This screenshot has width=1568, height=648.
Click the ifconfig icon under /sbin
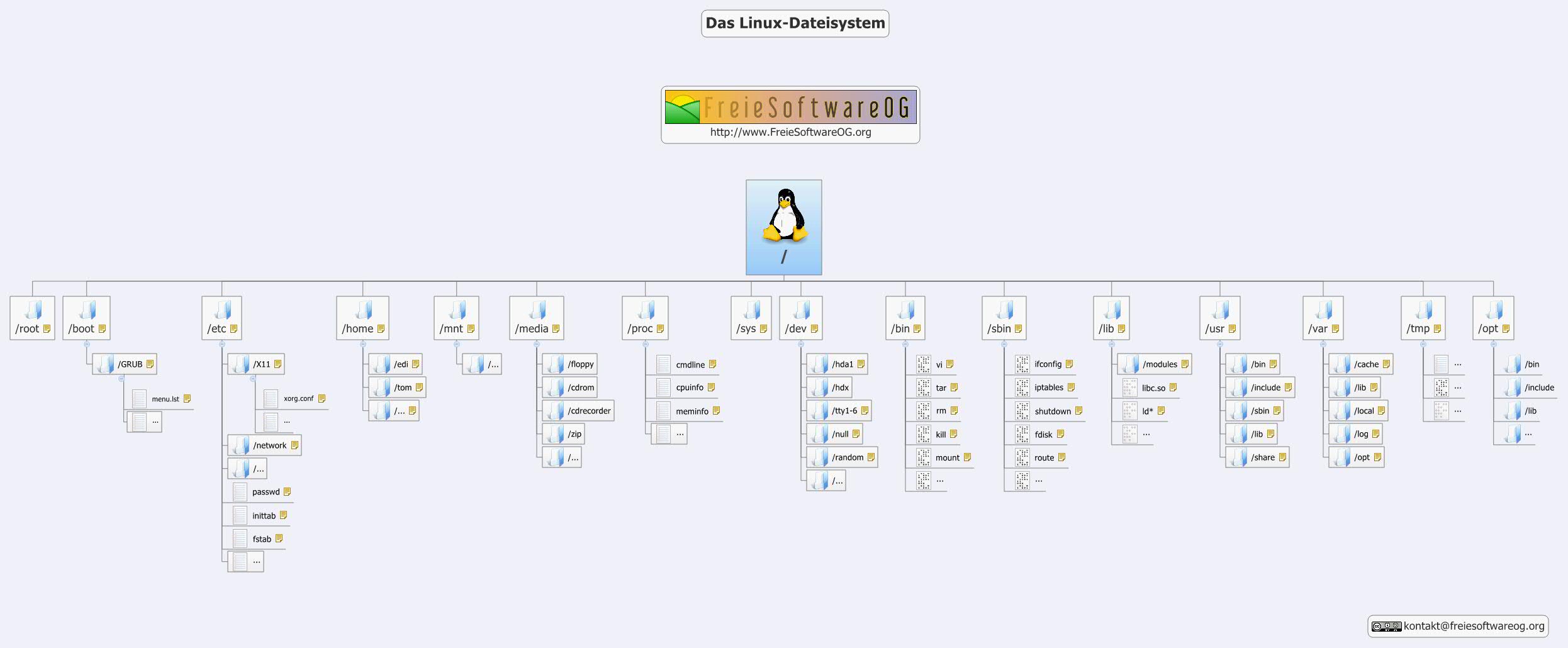pos(1022,364)
